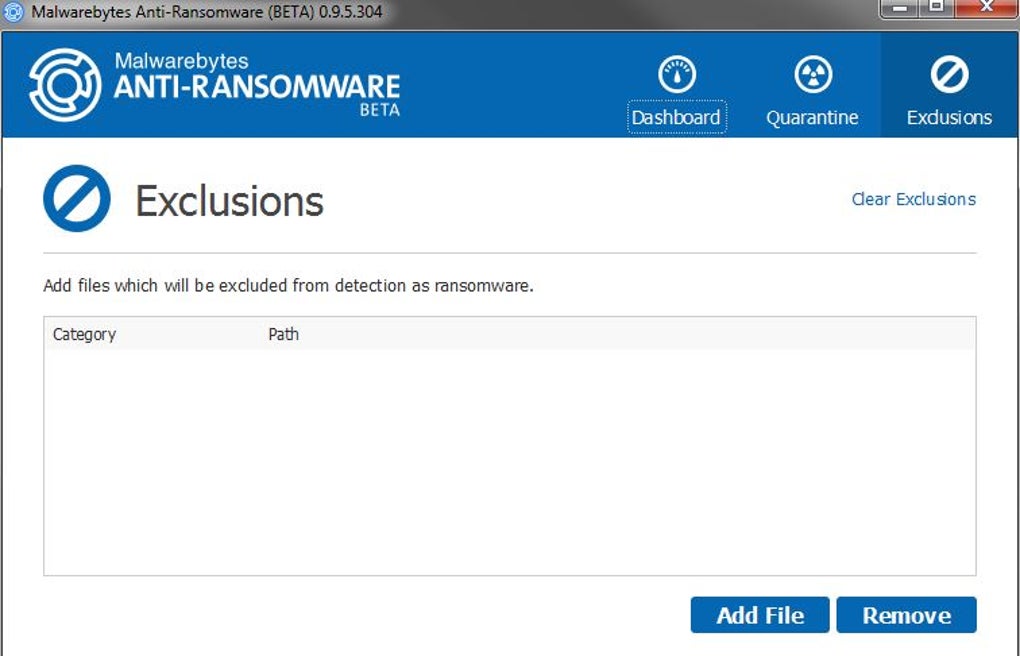Select the Exclusions tab label
Image resolution: width=1020 pixels, height=656 pixels.
pyautogui.click(x=949, y=118)
